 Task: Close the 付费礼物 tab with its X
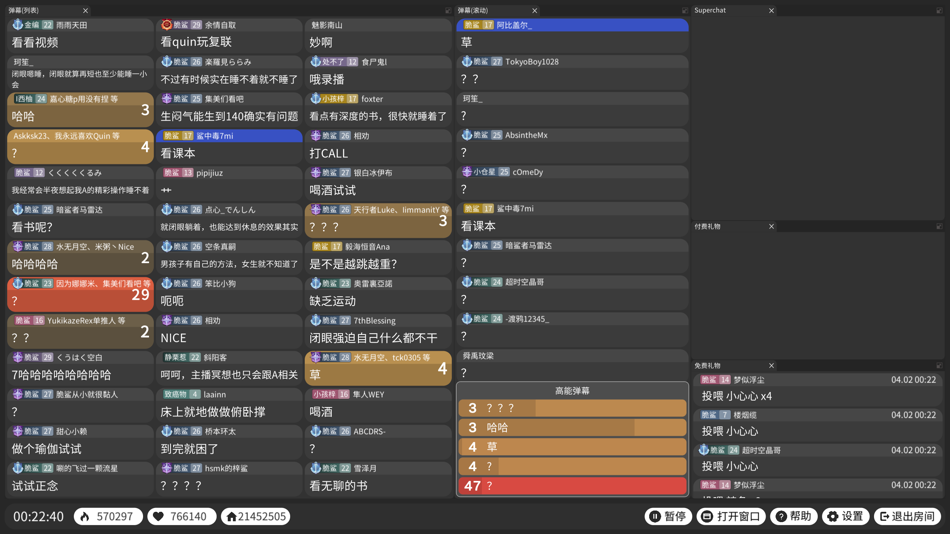pos(771,226)
